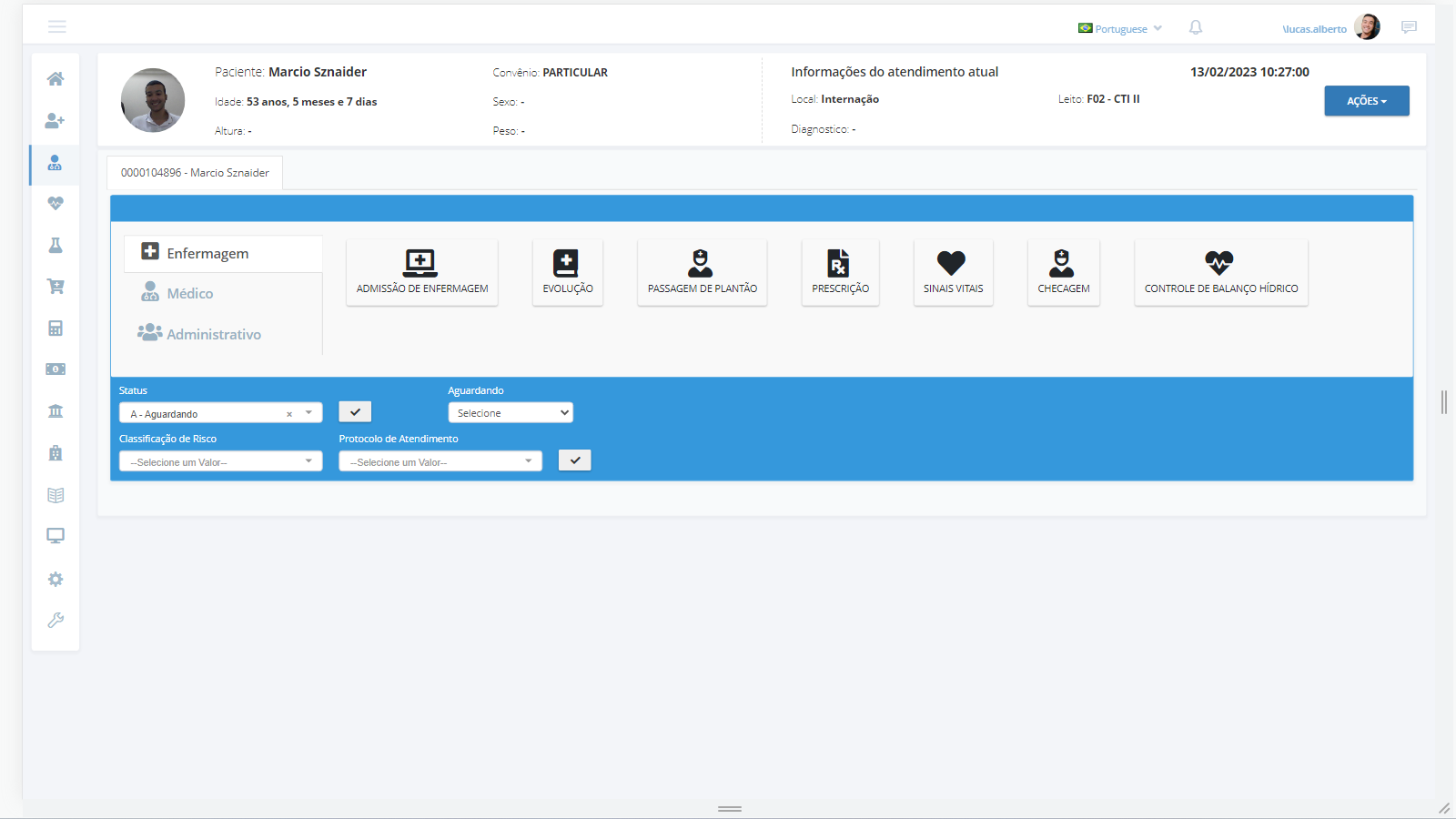Switch to the Médico section
The height and width of the screenshot is (819, 1456).
[x=189, y=293]
